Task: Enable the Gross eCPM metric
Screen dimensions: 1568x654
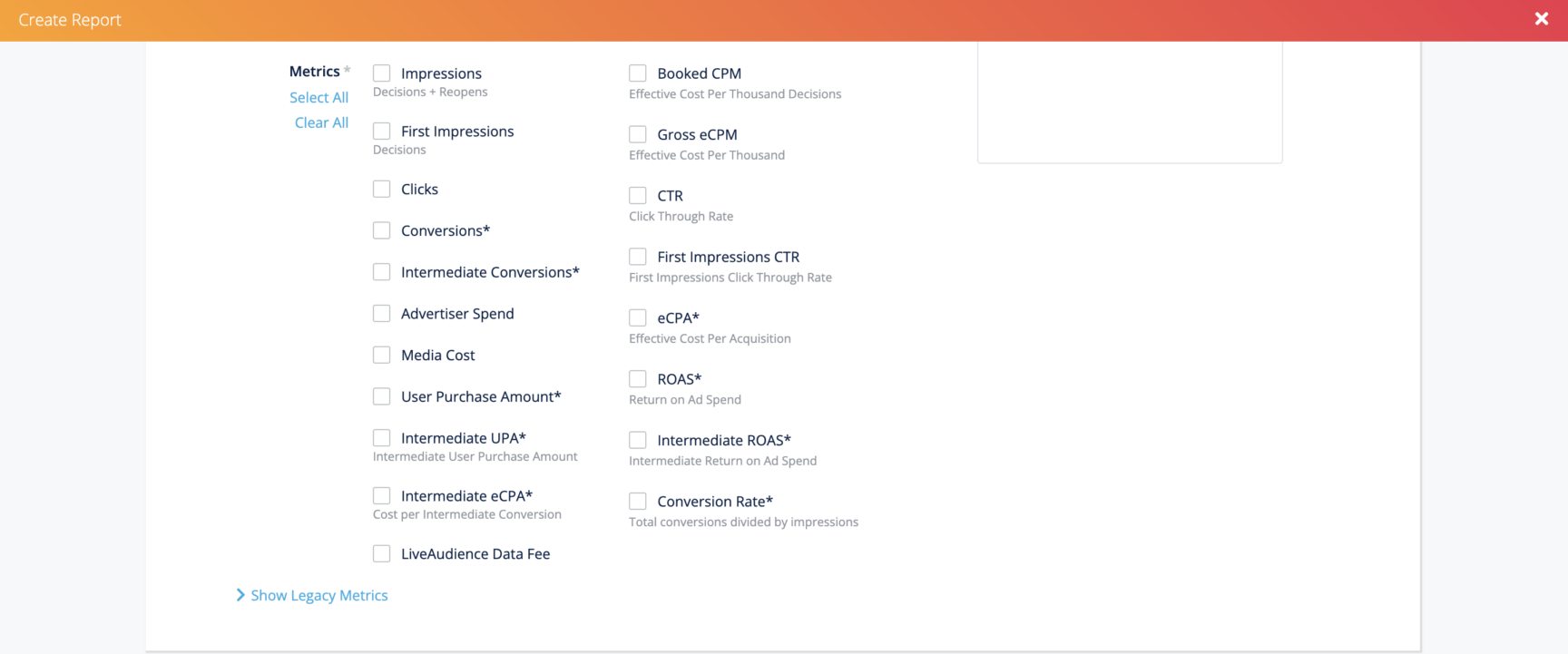Action: tap(638, 134)
